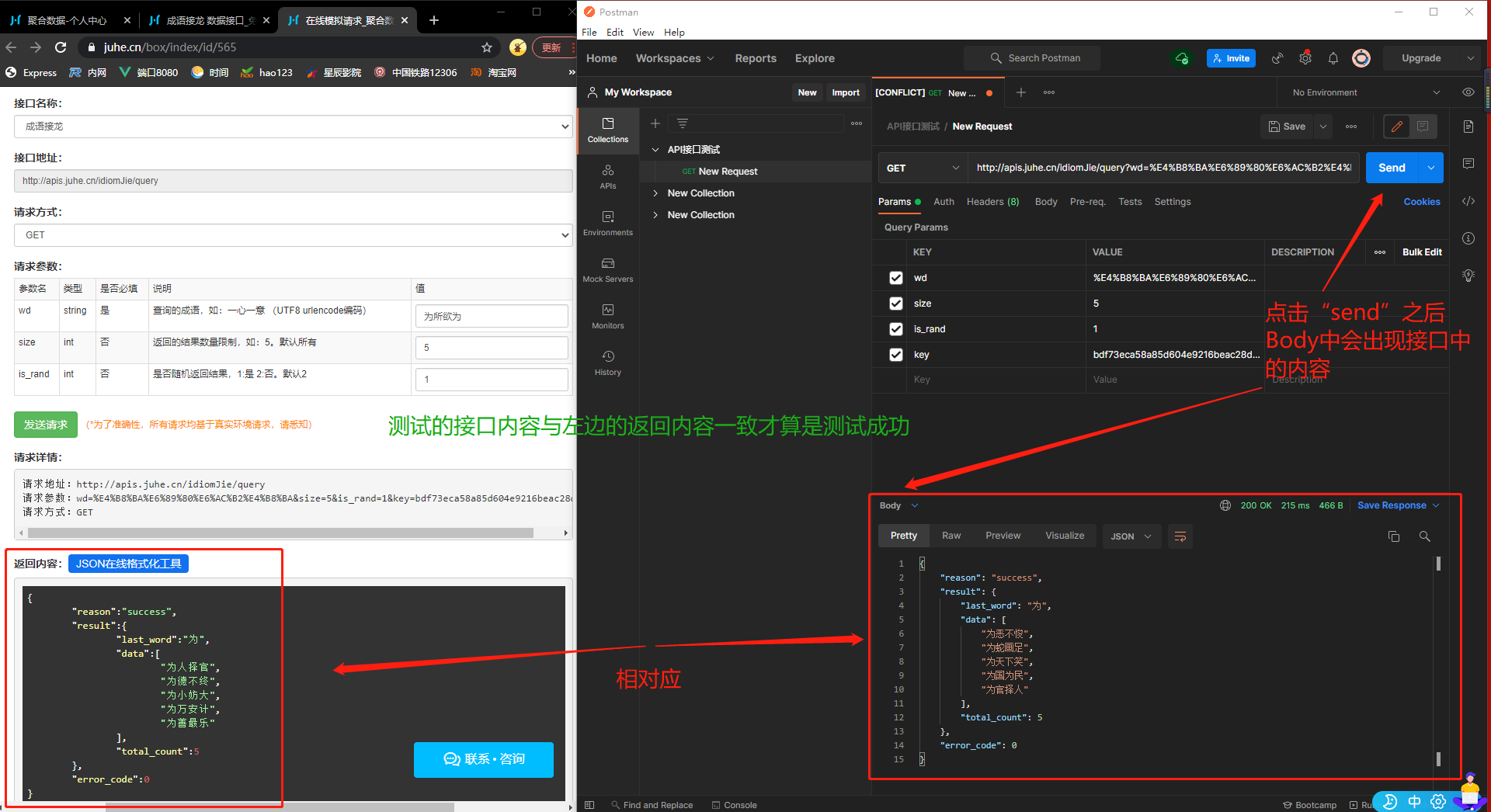This screenshot has width=1491, height=812.
Task: Open code snippet icon in right sidebar
Action: point(1468,201)
